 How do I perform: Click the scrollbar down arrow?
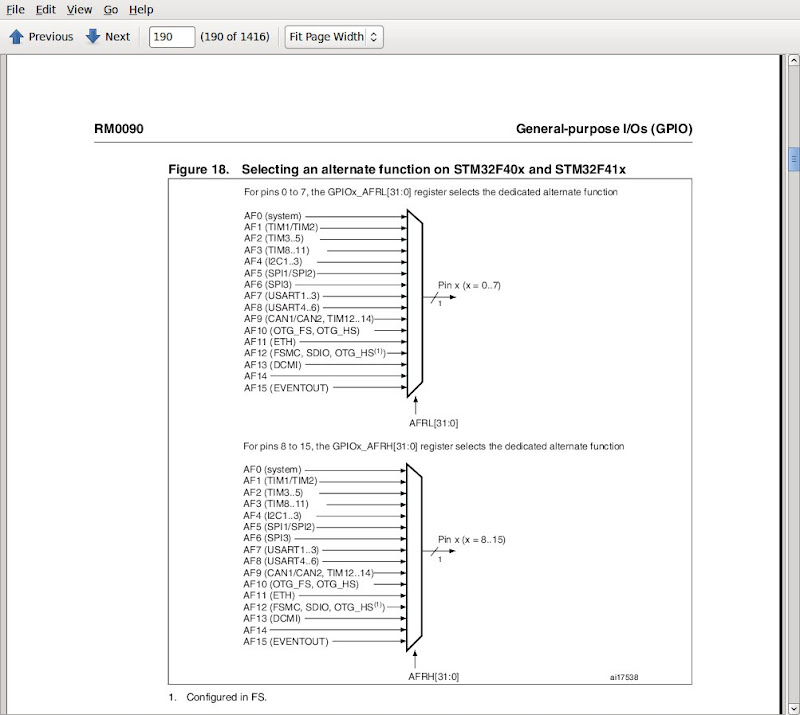(x=793, y=708)
